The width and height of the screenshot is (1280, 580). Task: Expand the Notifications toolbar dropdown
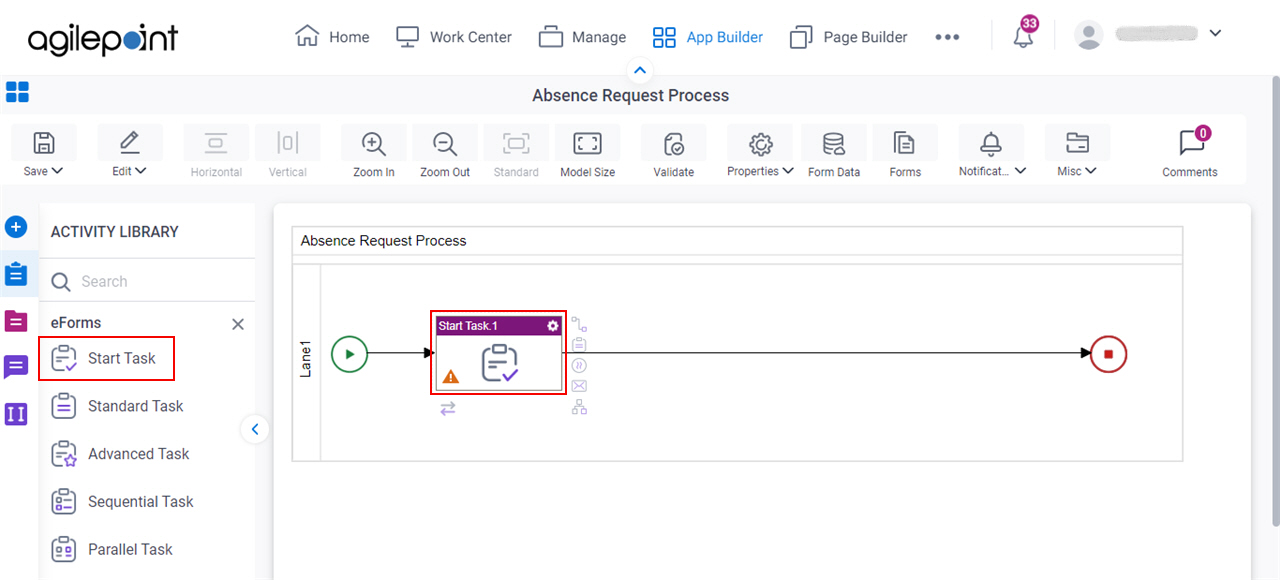pyautogui.click(x=992, y=154)
